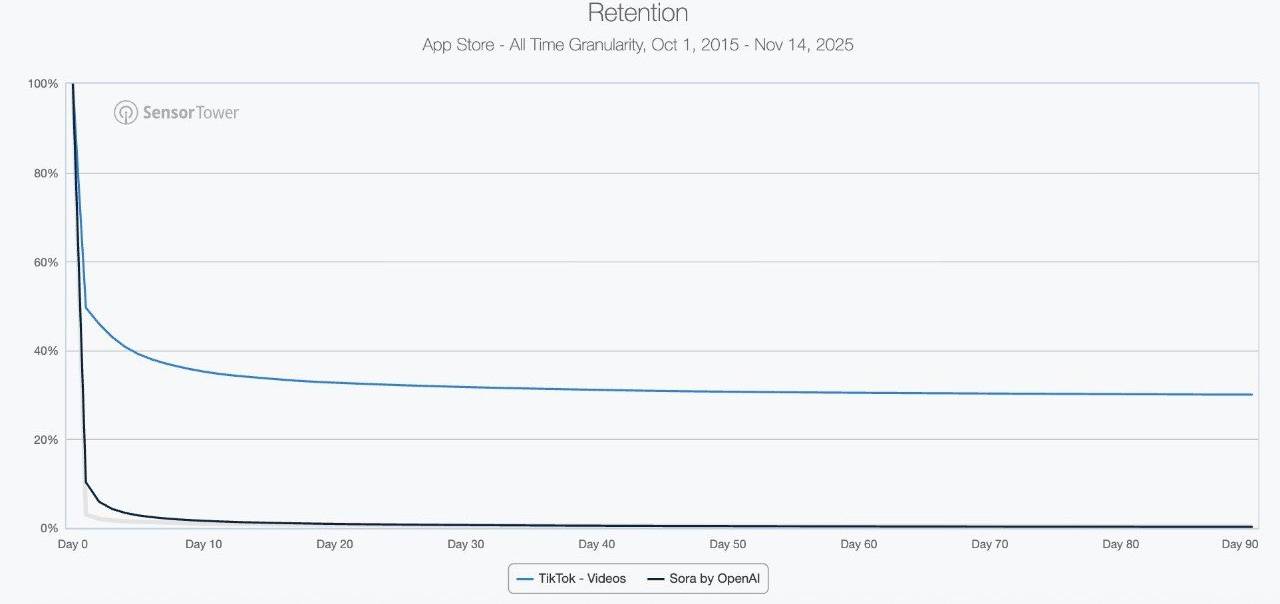This screenshot has height=604, width=1280.
Task: Click the 100% y-axis label
Action: [44, 84]
